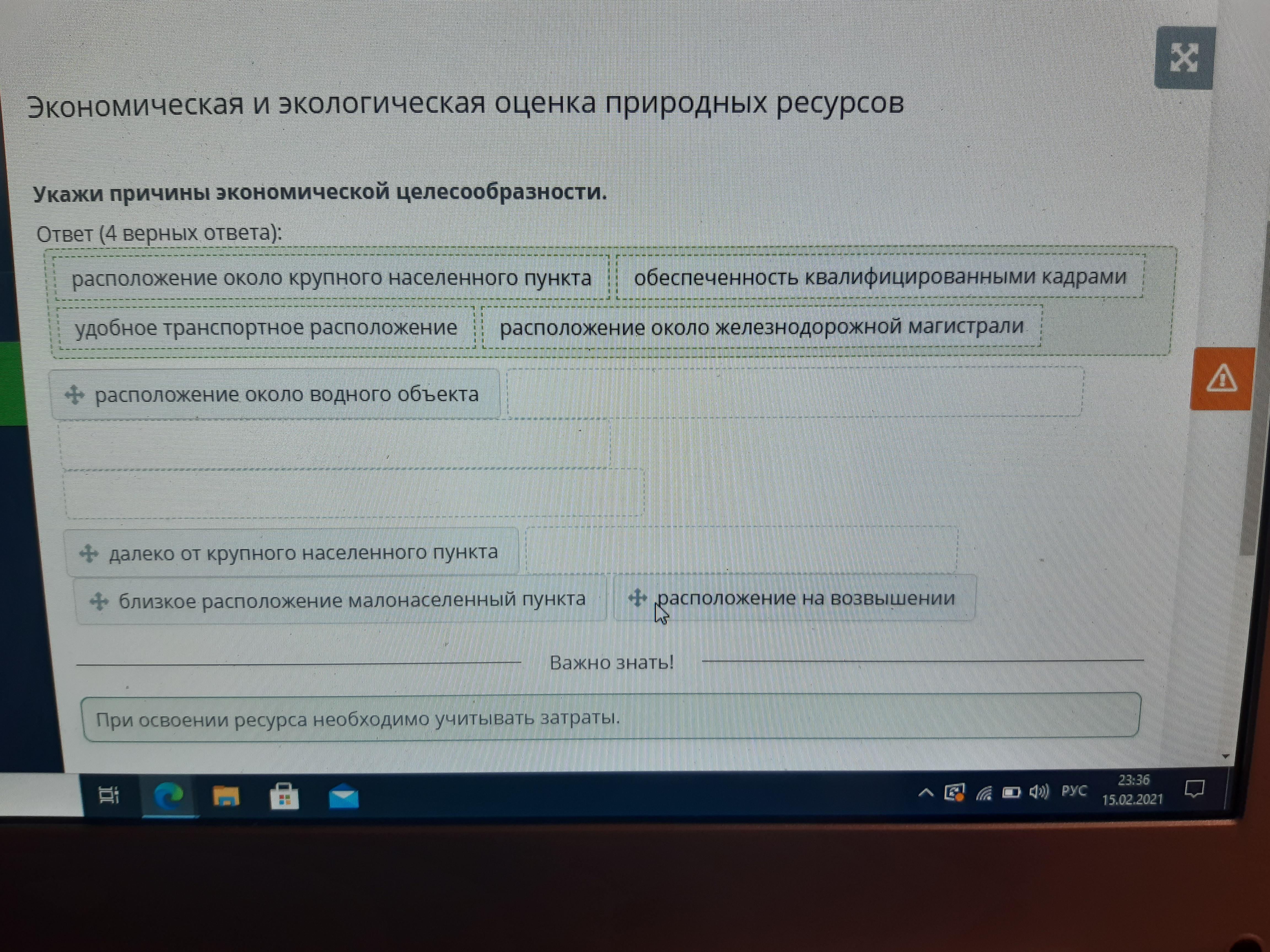Show hidden system tray icons chevron
Image resolution: width=1270 pixels, height=952 pixels.
[925, 793]
